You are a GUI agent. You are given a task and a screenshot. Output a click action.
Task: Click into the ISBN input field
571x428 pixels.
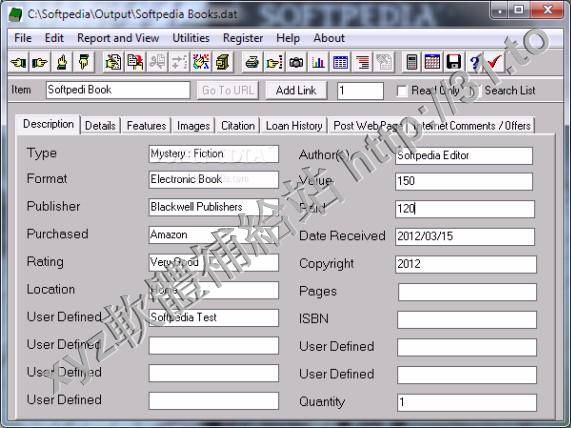tap(467, 319)
